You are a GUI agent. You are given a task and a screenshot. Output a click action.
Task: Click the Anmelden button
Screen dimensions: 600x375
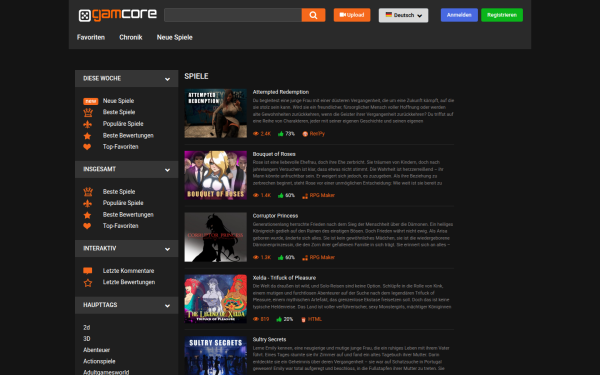tap(459, 15)
